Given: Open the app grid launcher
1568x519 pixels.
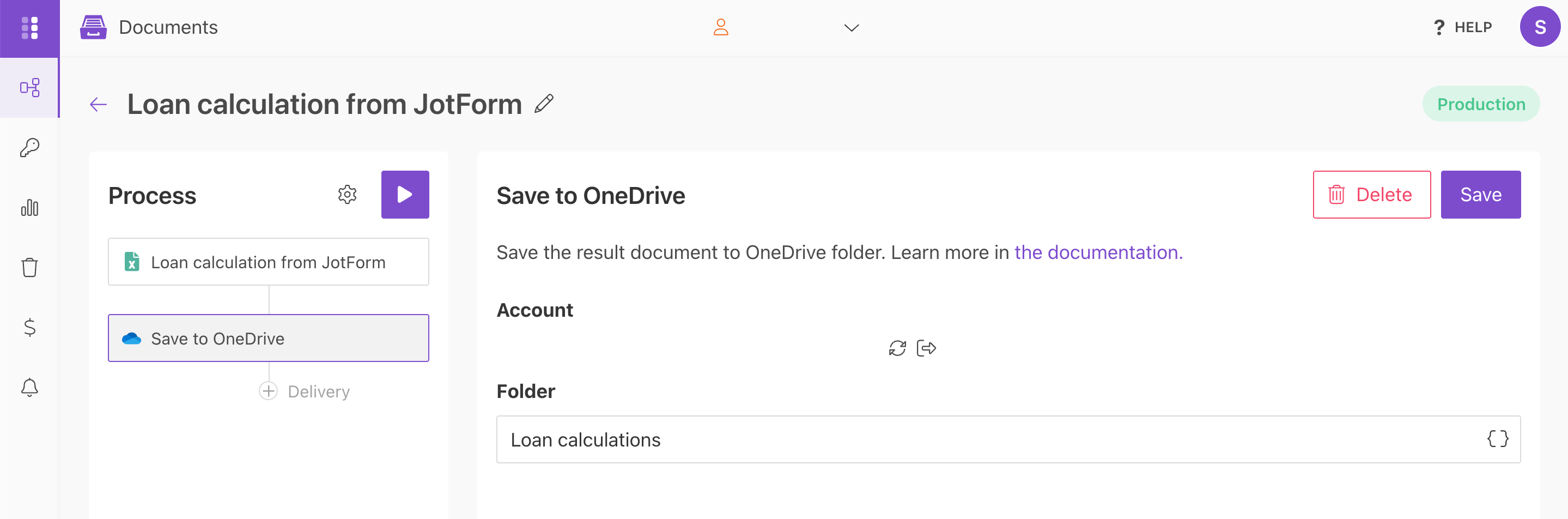Looking at the screenshot, I should [x=30, y=28].
